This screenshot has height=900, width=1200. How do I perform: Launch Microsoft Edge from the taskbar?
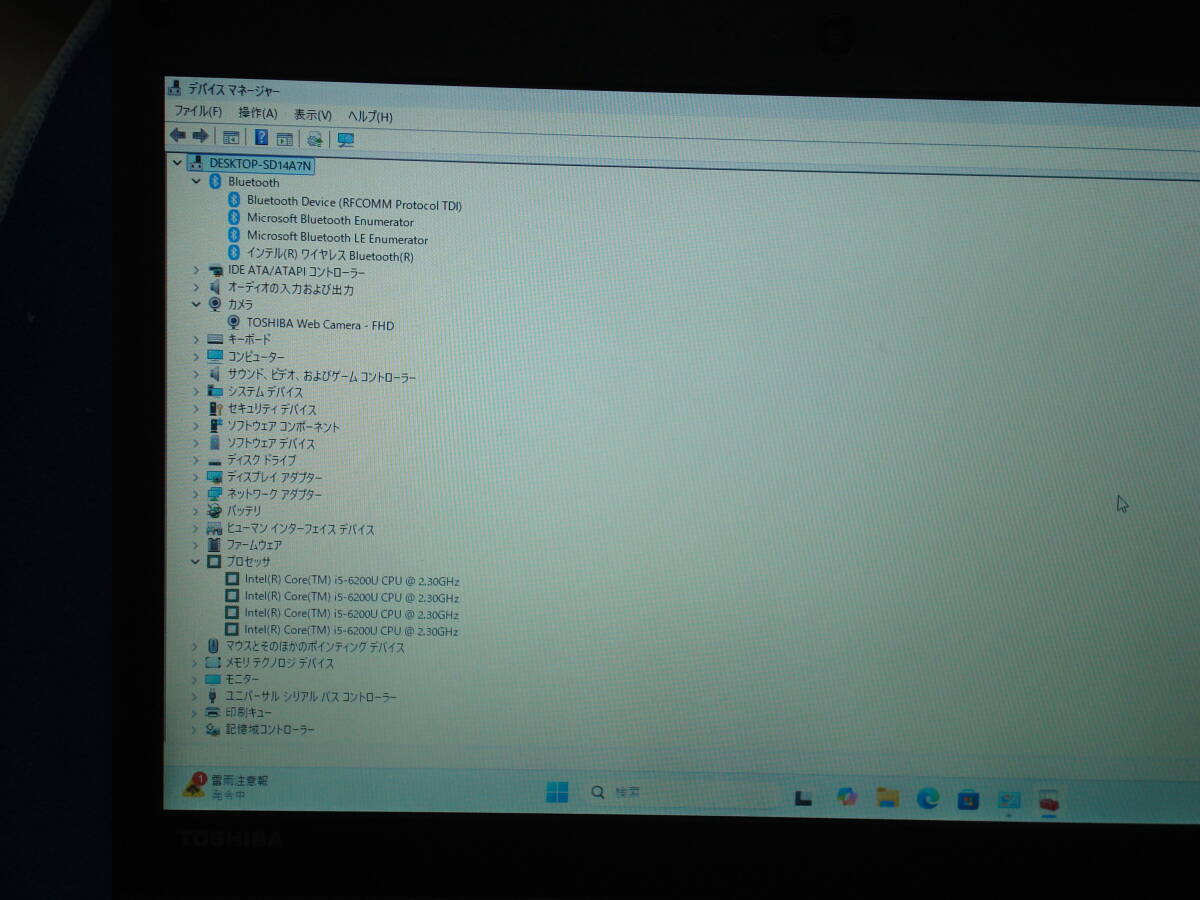(928, 798)
